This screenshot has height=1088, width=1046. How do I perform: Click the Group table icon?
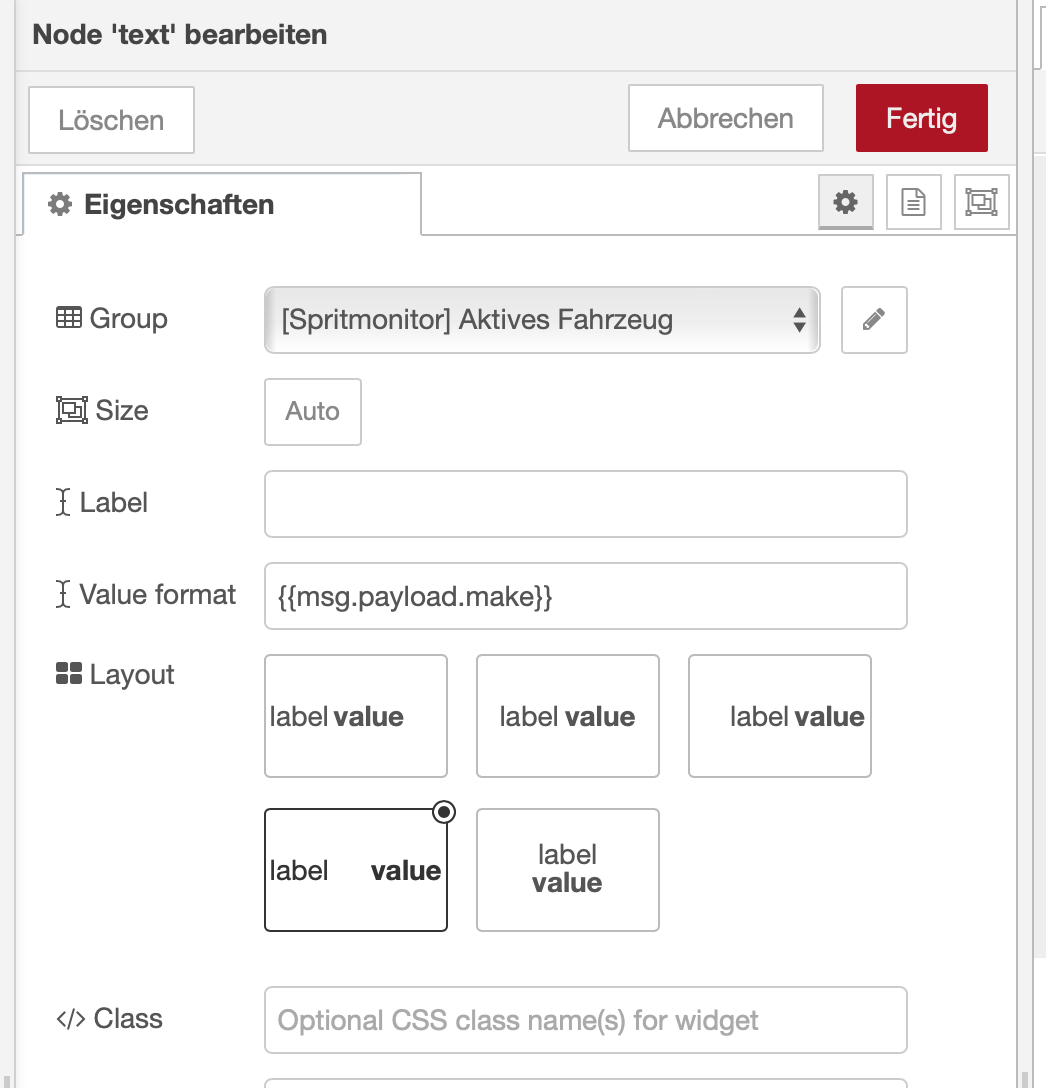(x=69, y=319)
